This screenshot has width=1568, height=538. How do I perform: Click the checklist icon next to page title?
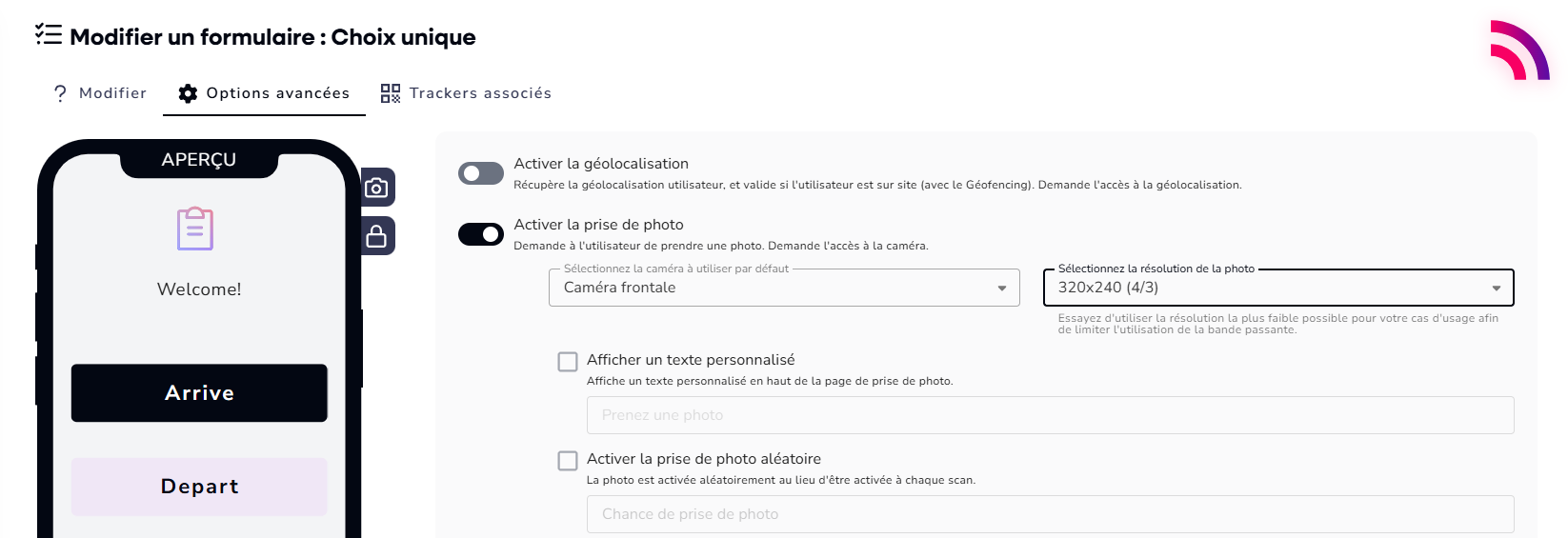pos(49,35)
